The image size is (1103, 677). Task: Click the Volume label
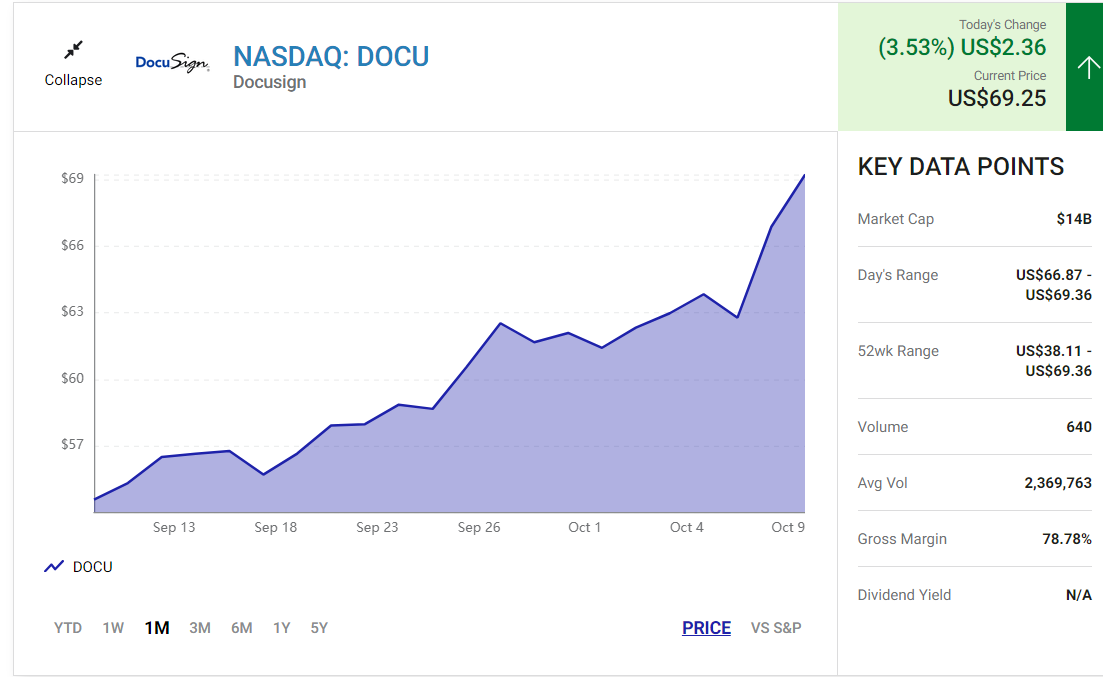tap(883, 427)
